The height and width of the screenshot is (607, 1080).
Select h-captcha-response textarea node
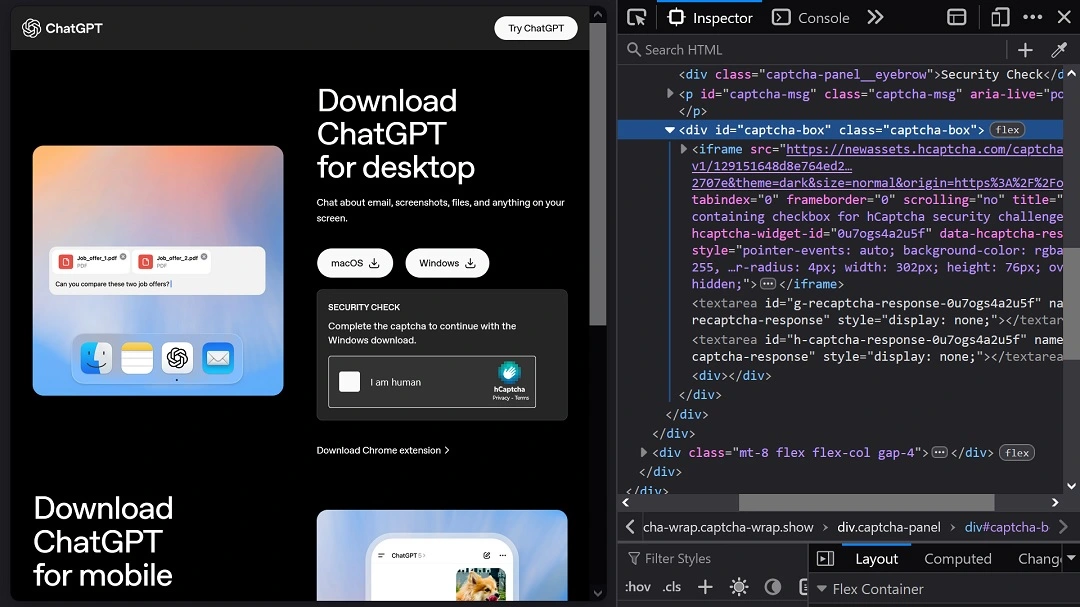[877, 348]
